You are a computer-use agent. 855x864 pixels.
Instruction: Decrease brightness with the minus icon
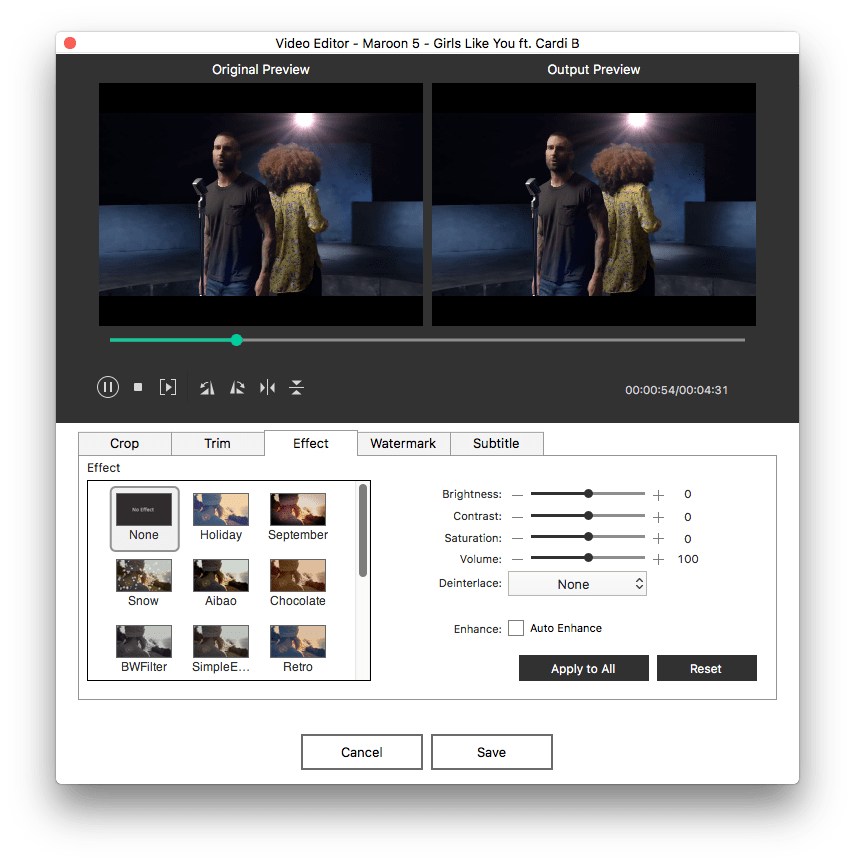coord(517,495)
